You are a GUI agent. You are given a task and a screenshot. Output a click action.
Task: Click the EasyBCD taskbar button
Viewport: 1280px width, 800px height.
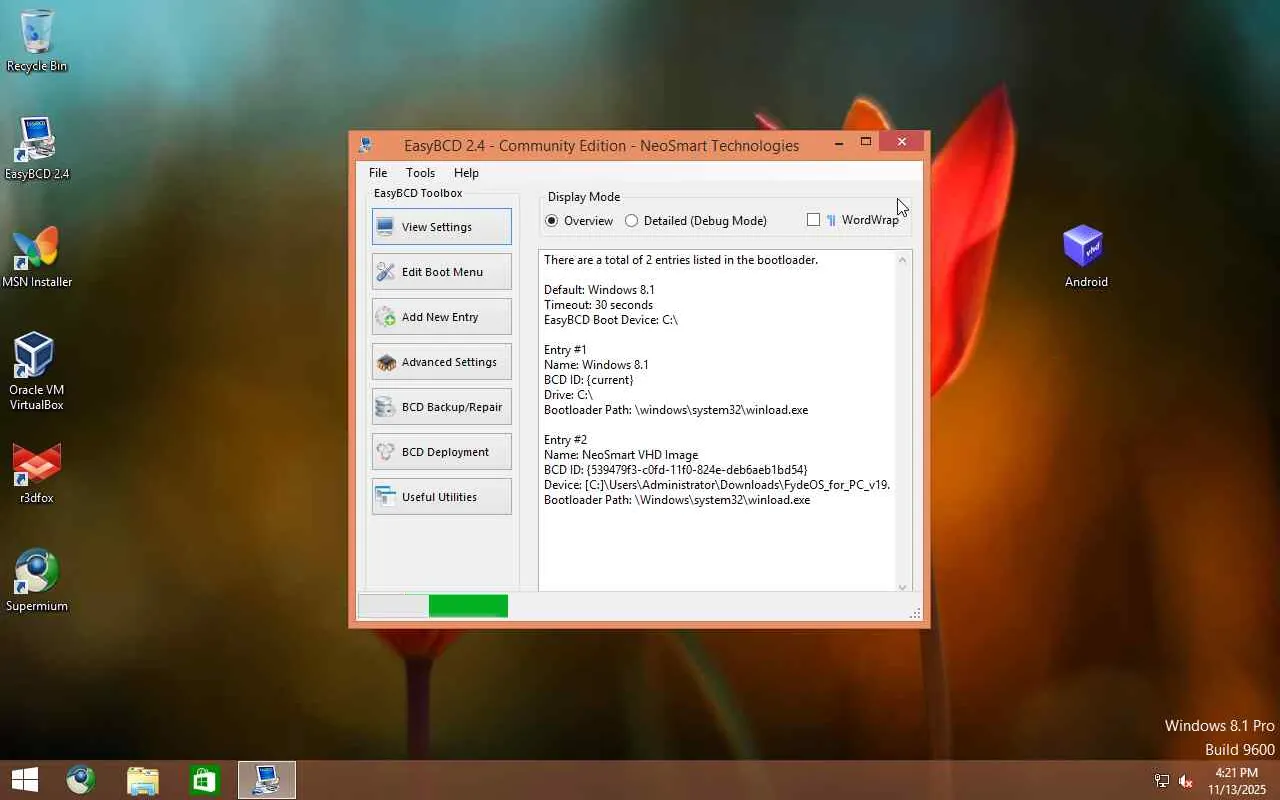[267, 780]
